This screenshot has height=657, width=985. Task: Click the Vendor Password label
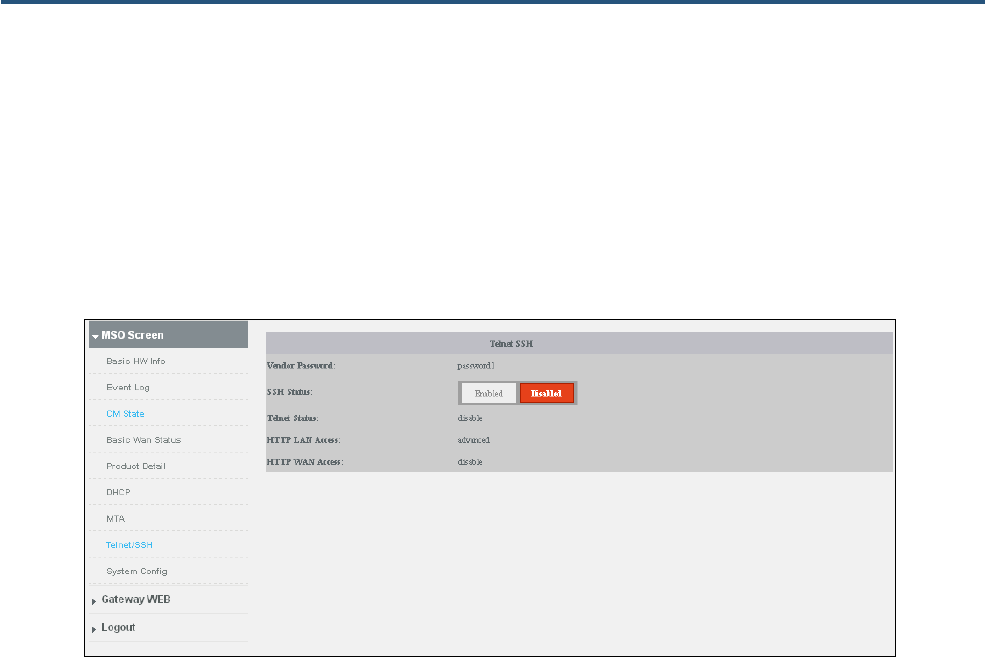pyautogui.click(x=301, y=366)
